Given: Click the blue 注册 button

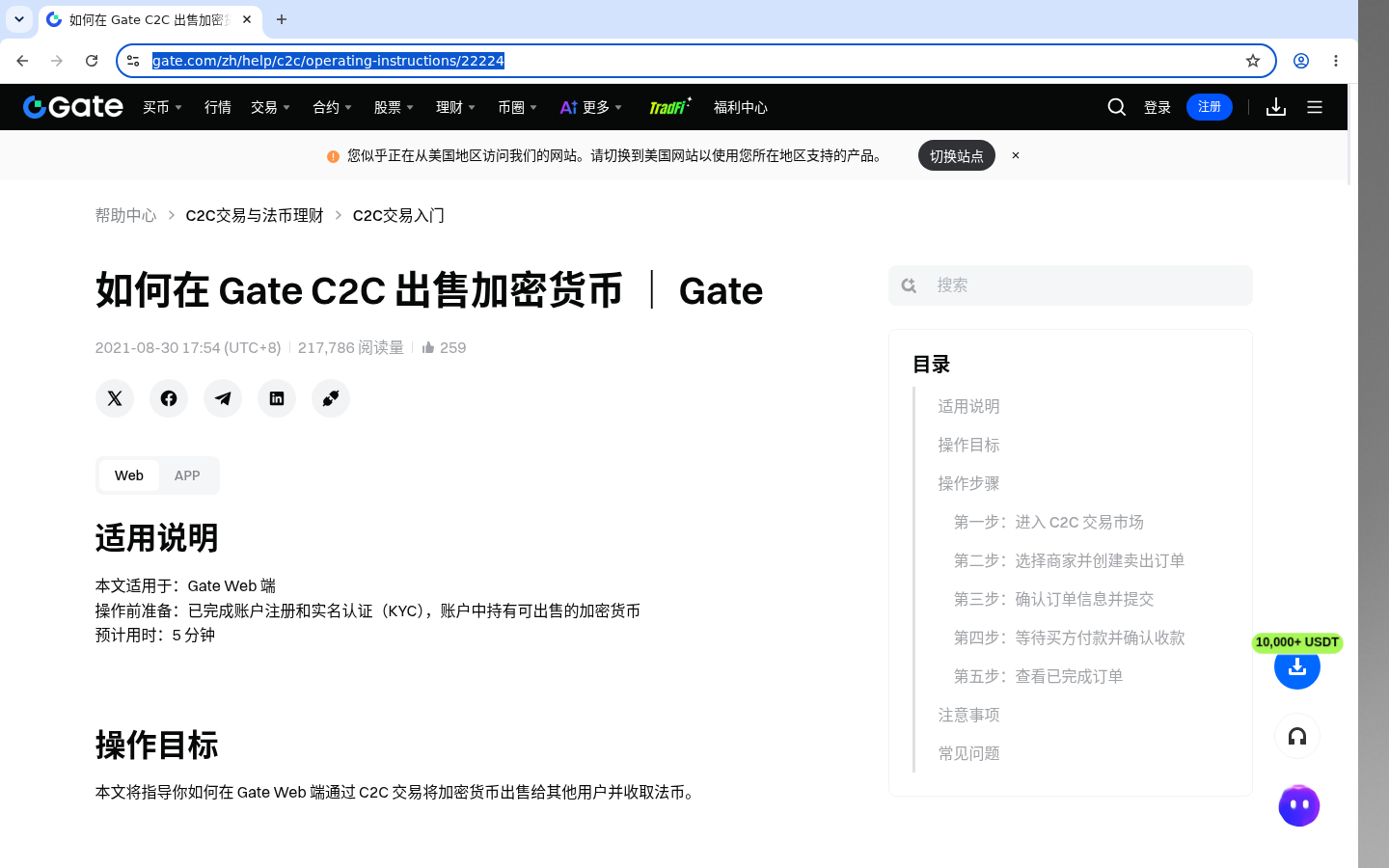Looking at the screenshot, I should [1210, 107].
